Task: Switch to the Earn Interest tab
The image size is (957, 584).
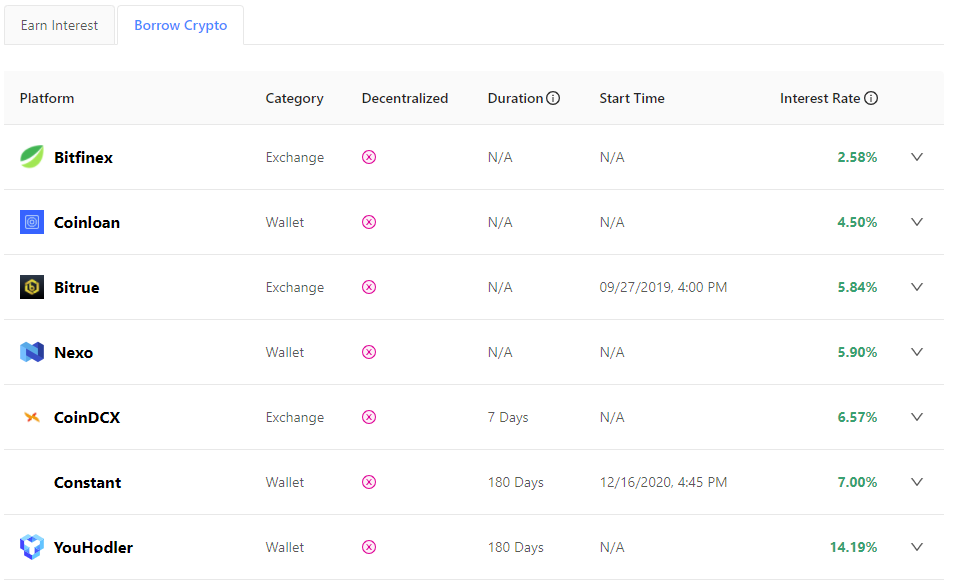Action: pyautogui.click(x=59, y=25)
